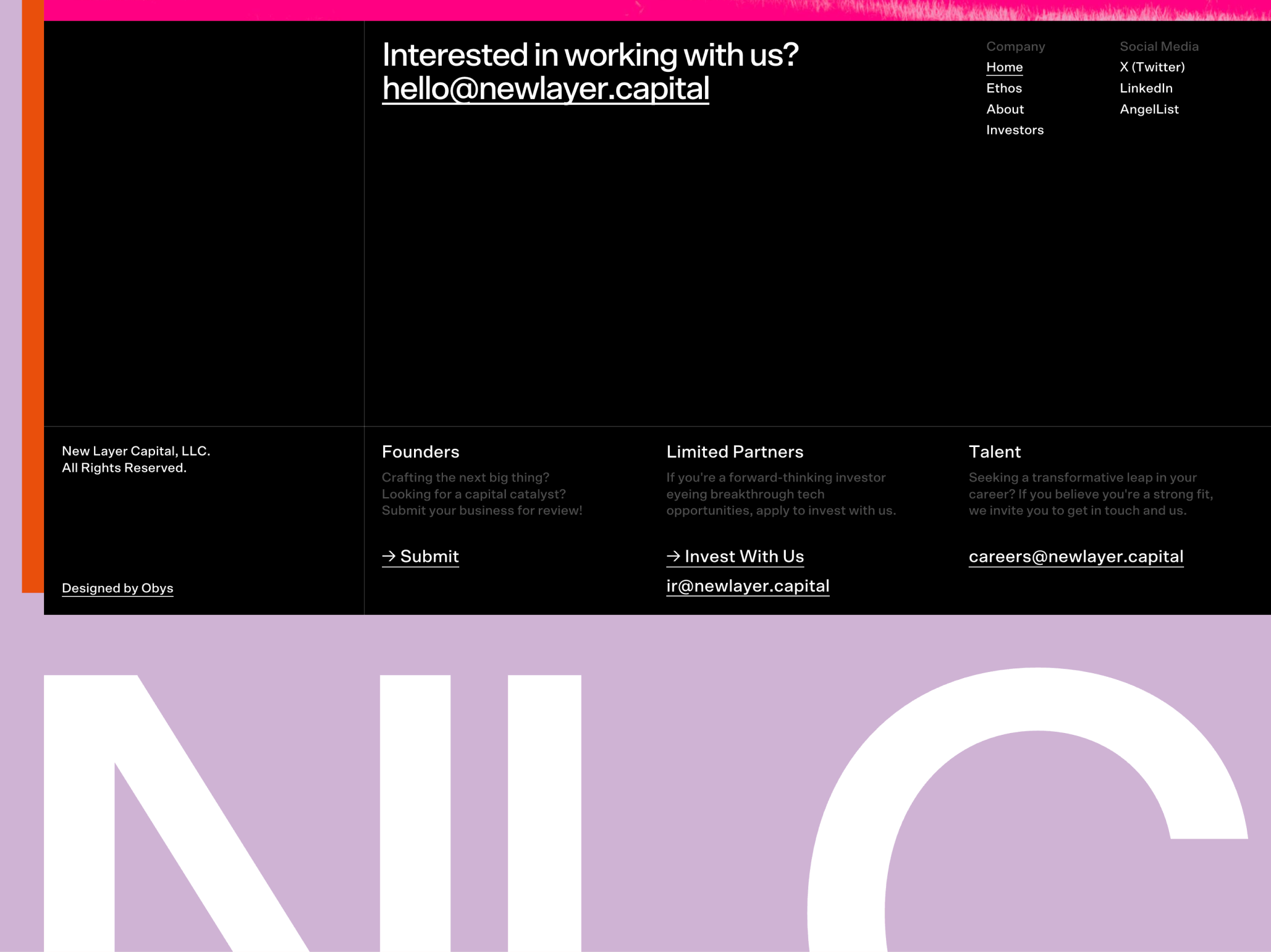1271x952 pixels.
Task: Open the About page
Action: [1005, 109]
